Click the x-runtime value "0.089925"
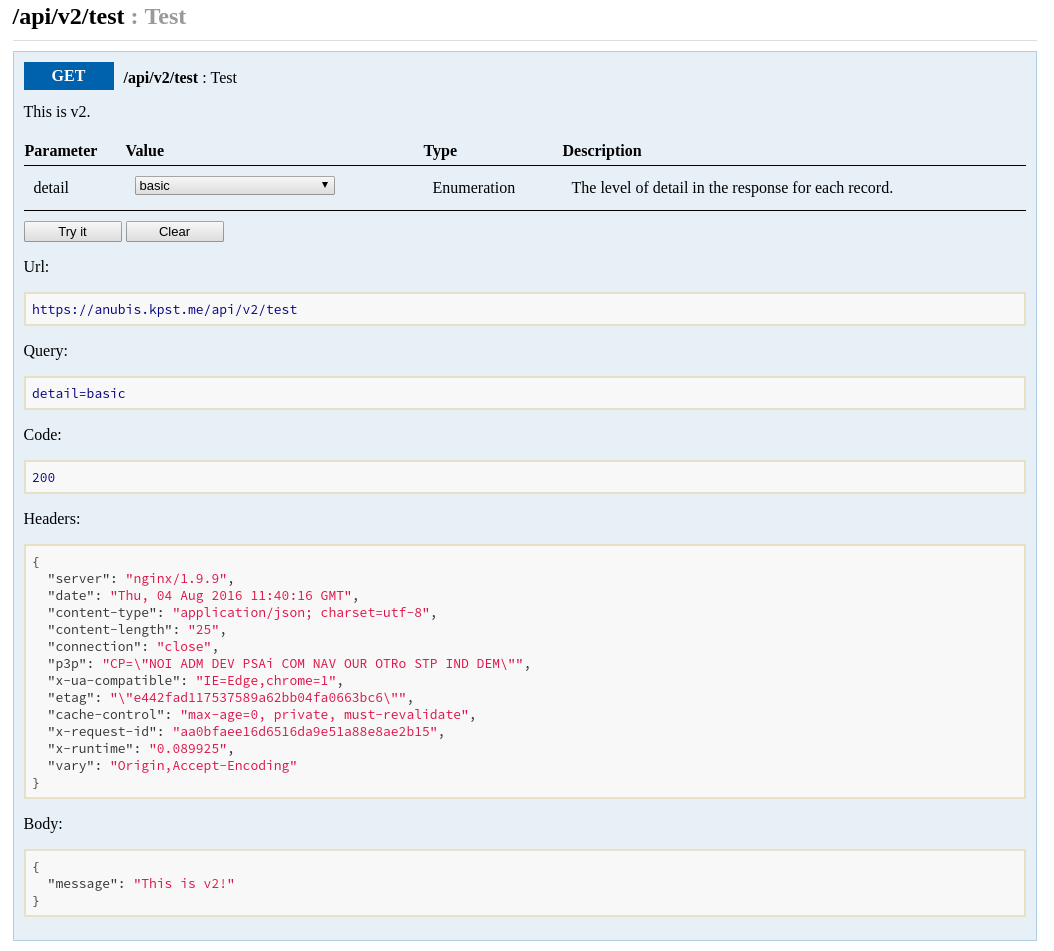This screenshot has width=1054, height=951. [188, 748]
